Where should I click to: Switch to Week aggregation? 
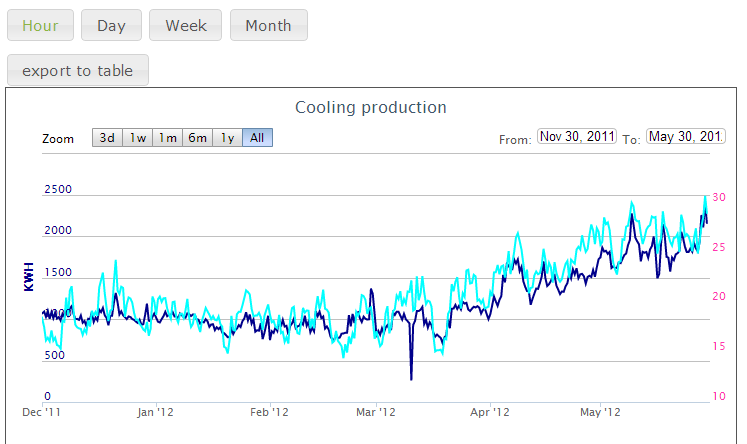pos(186,26)
